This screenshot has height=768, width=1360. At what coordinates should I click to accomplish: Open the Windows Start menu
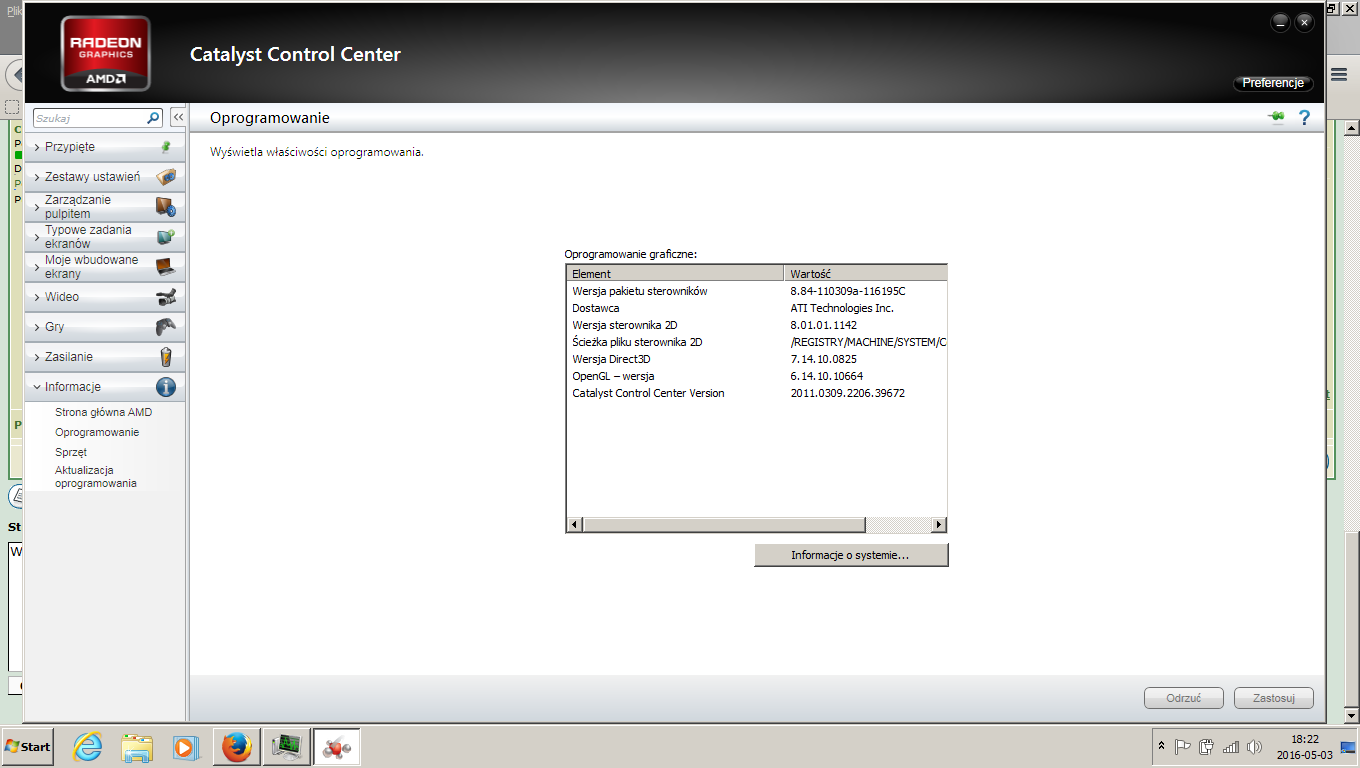[x=27, y=747]
